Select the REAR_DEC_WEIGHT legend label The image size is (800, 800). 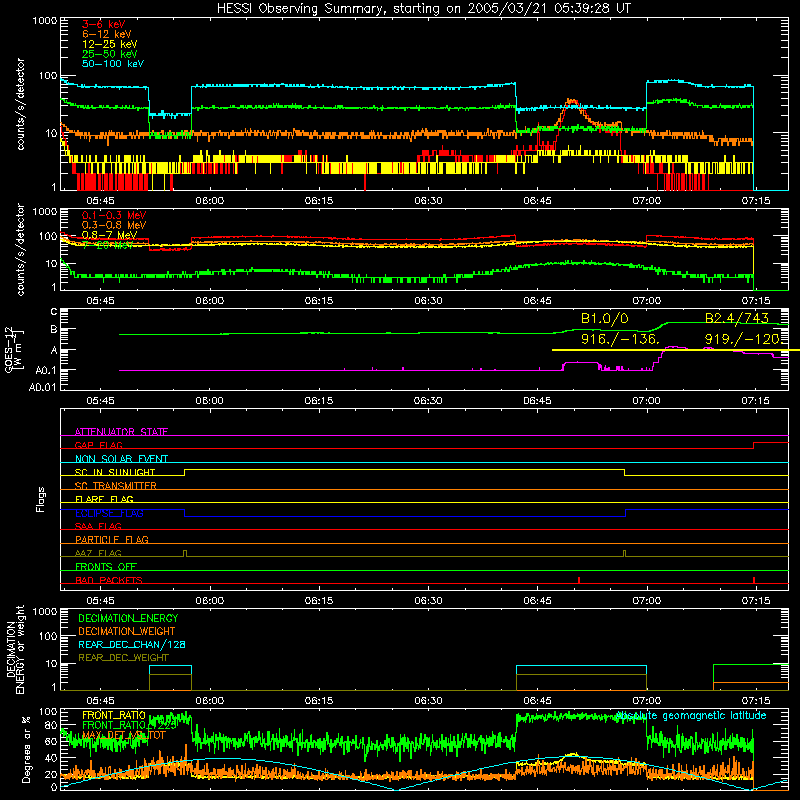[x=123, y=658]
